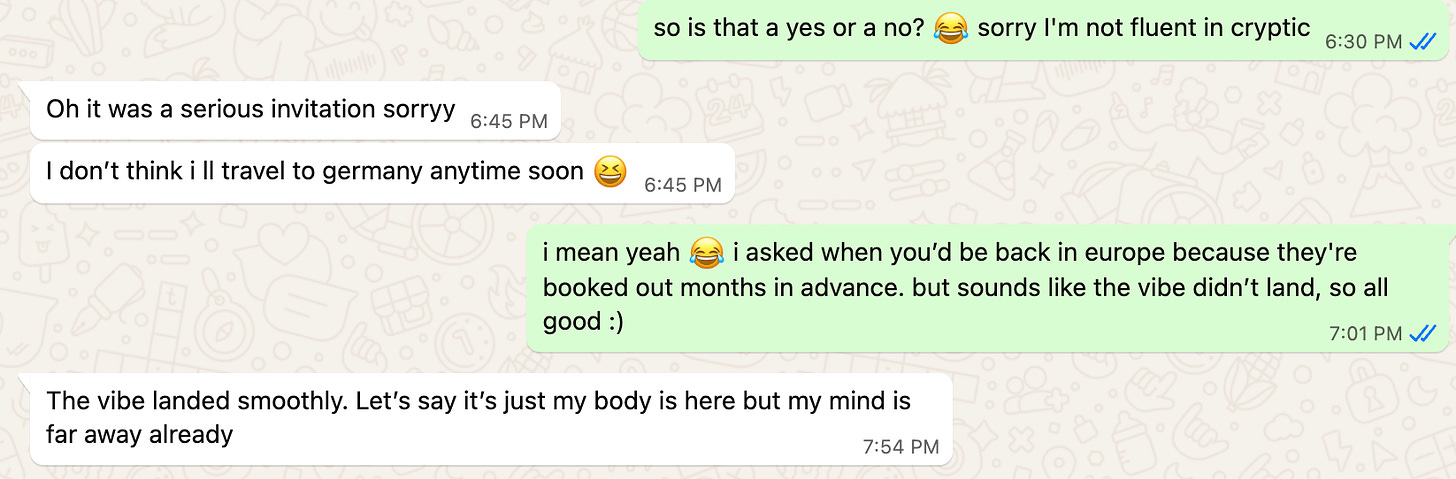The image size is (1456, 479).
Task: Click the "good :)" line in the green bubble
Action: (x=583, y=323)
